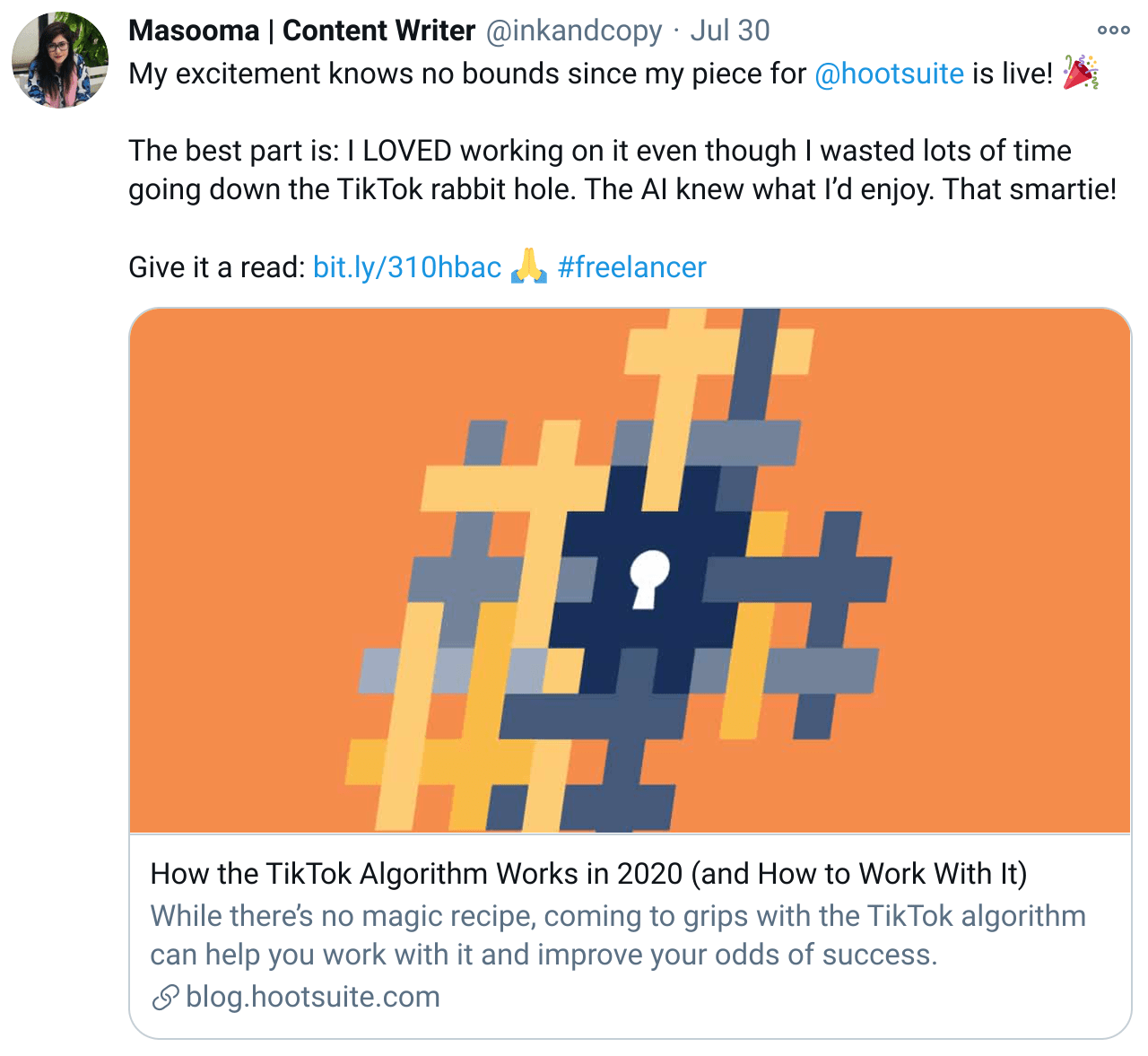Open the @hootsuite mention
1148x1056 pixels.
pyautogui.click(x=889, y=74)
